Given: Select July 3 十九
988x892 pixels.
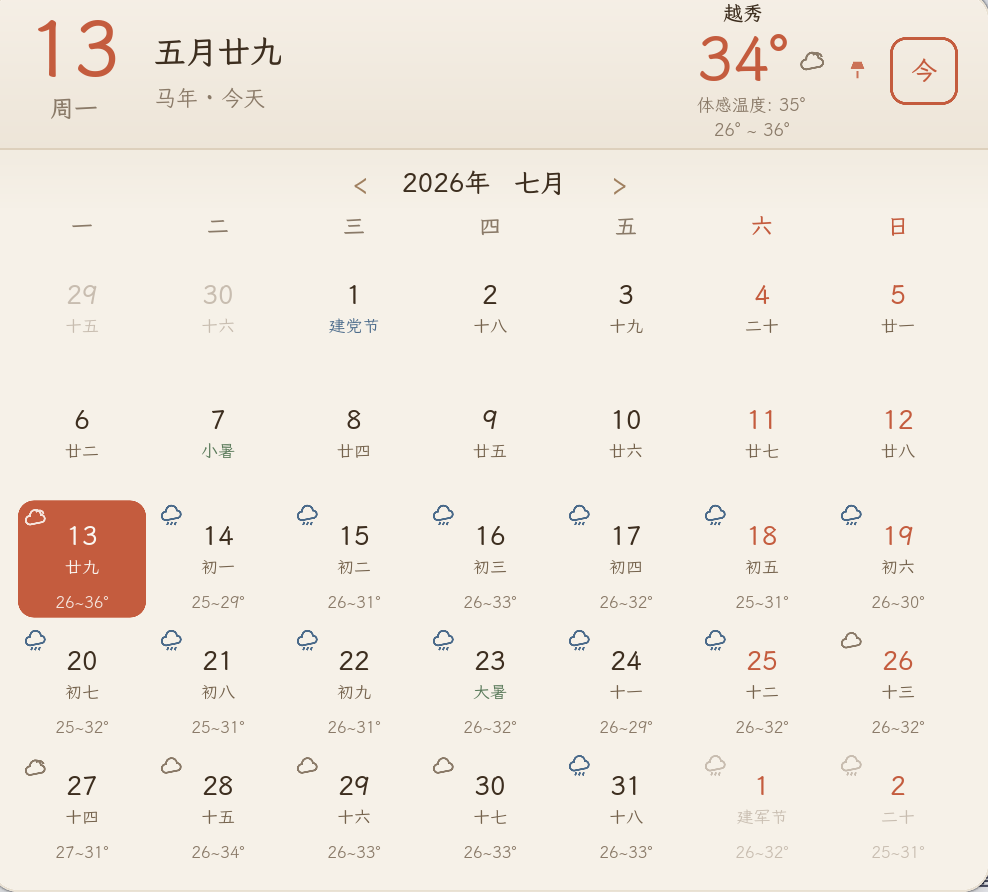Looking at the screenshot, I should [x=626, y=308].
